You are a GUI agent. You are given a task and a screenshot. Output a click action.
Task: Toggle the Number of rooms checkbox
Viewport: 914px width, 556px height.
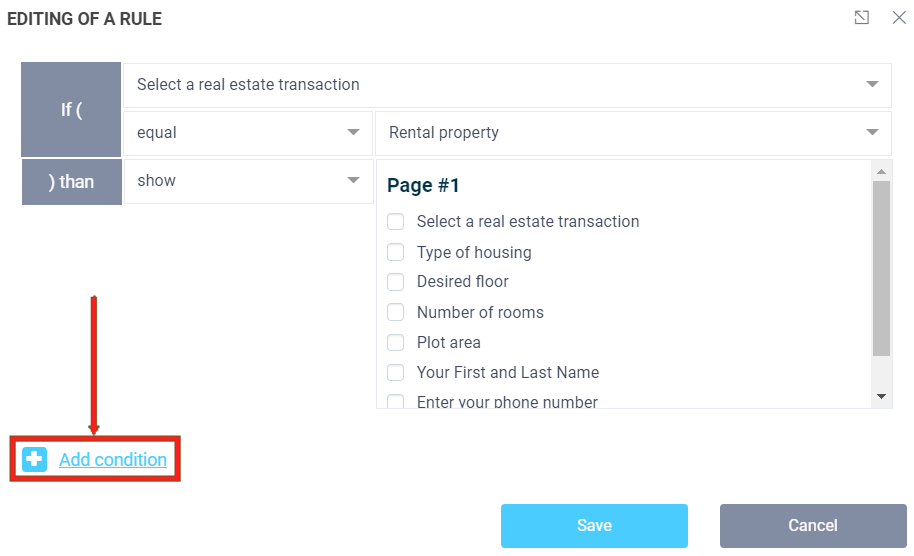pyautogui.click(x=396, y=312)
